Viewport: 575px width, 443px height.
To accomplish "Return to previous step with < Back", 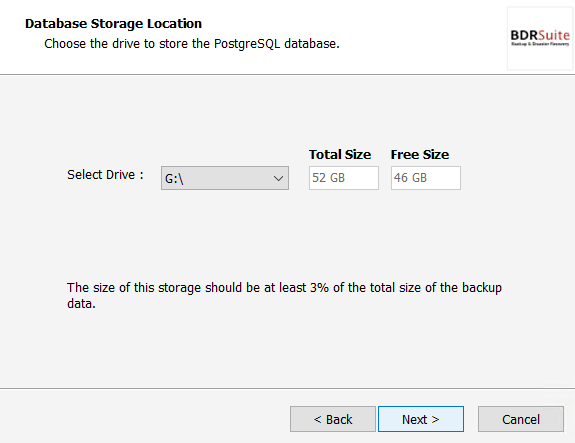I will tap(333, 419).
